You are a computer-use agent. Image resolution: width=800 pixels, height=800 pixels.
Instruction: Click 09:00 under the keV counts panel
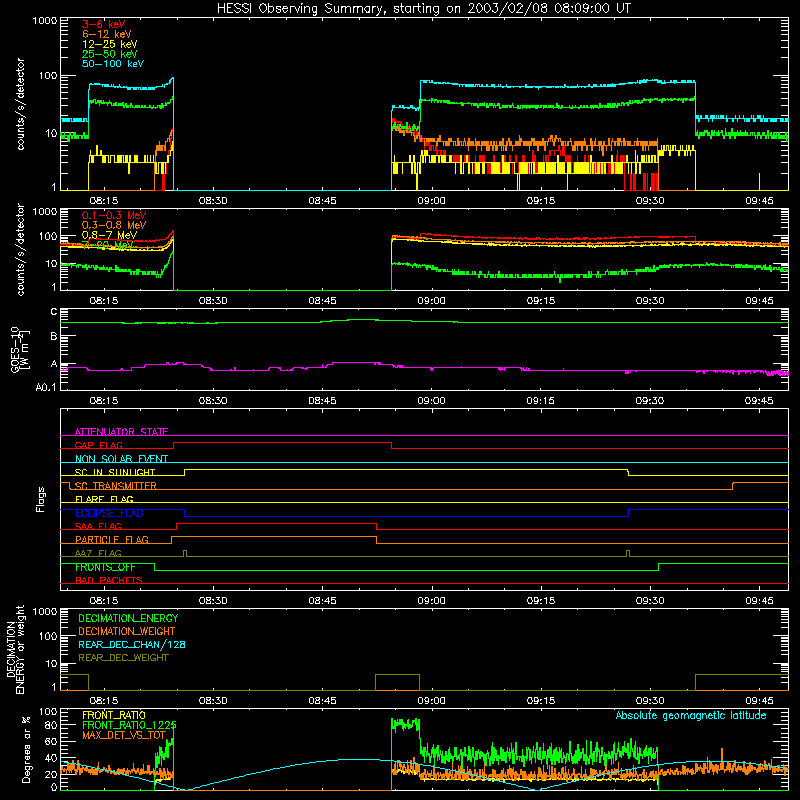click(x=432, y=201)
